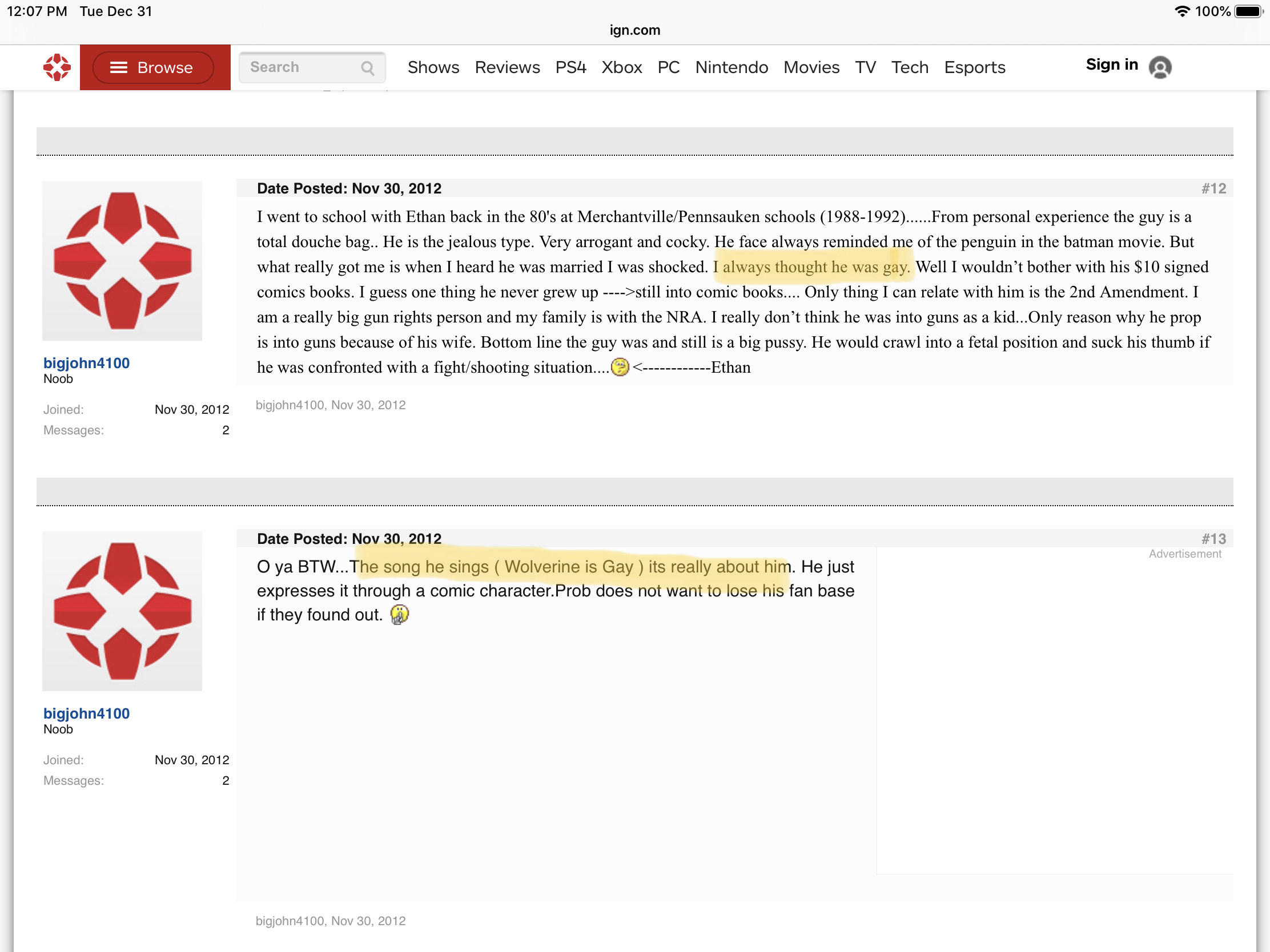
Task: Click the Wi-Fi status icon
Action: tap(1181, 11)
